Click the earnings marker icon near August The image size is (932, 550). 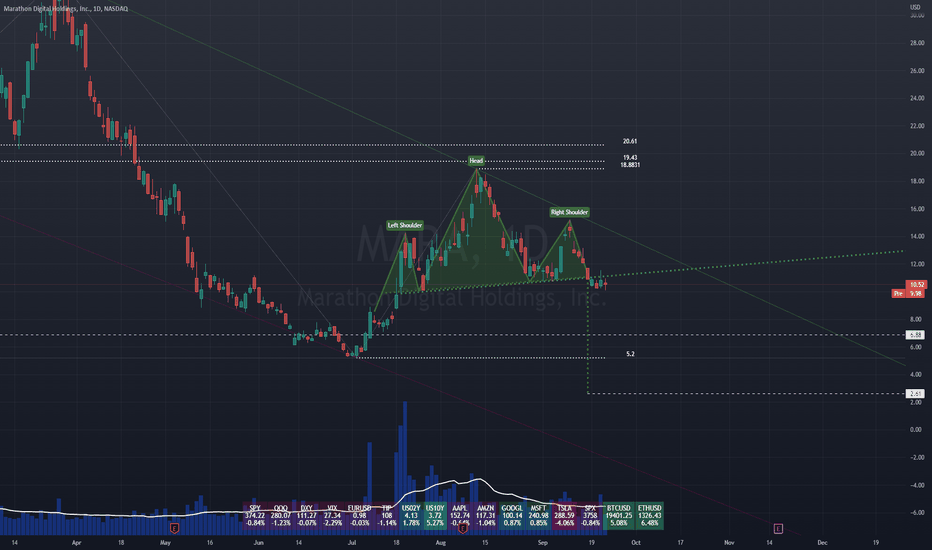[x=462, y=528]
